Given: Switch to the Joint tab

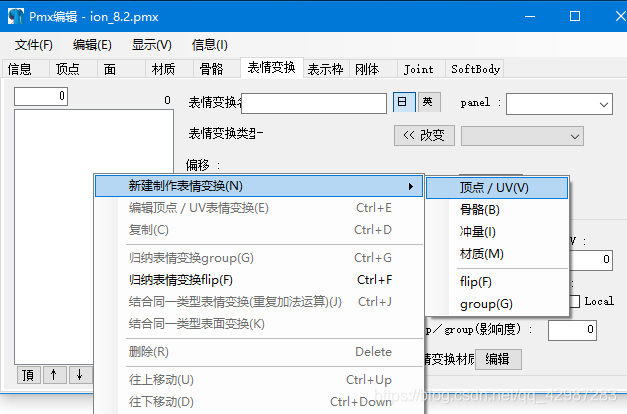Looking at the screenshot, I should click(421, 69).
